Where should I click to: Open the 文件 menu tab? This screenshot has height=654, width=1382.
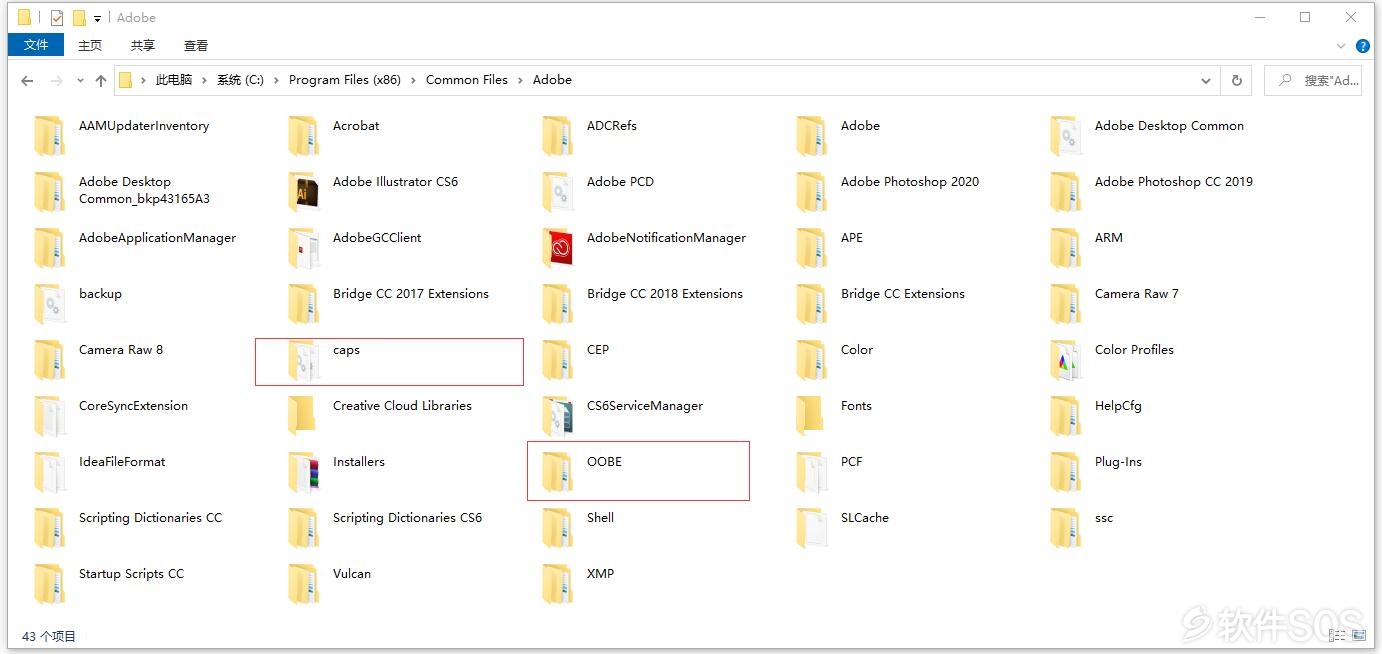point(36,45)
